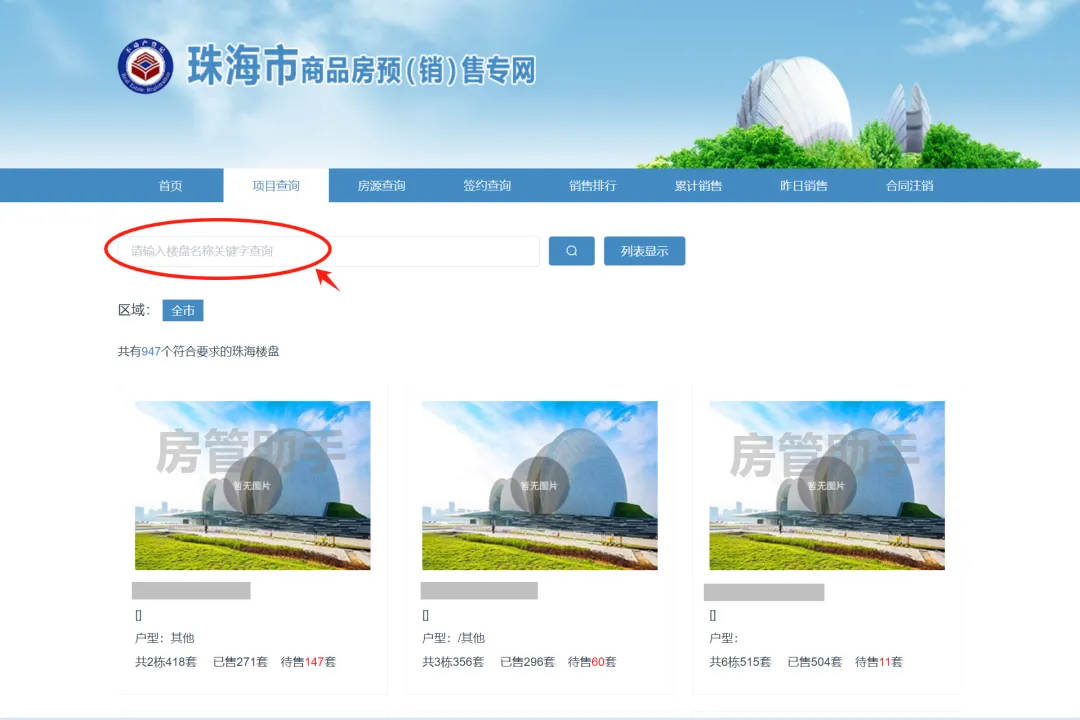Click the site logo emblem
This screenshot has width=1080, height=720.
pyautogui.click(x=146, y=63)
